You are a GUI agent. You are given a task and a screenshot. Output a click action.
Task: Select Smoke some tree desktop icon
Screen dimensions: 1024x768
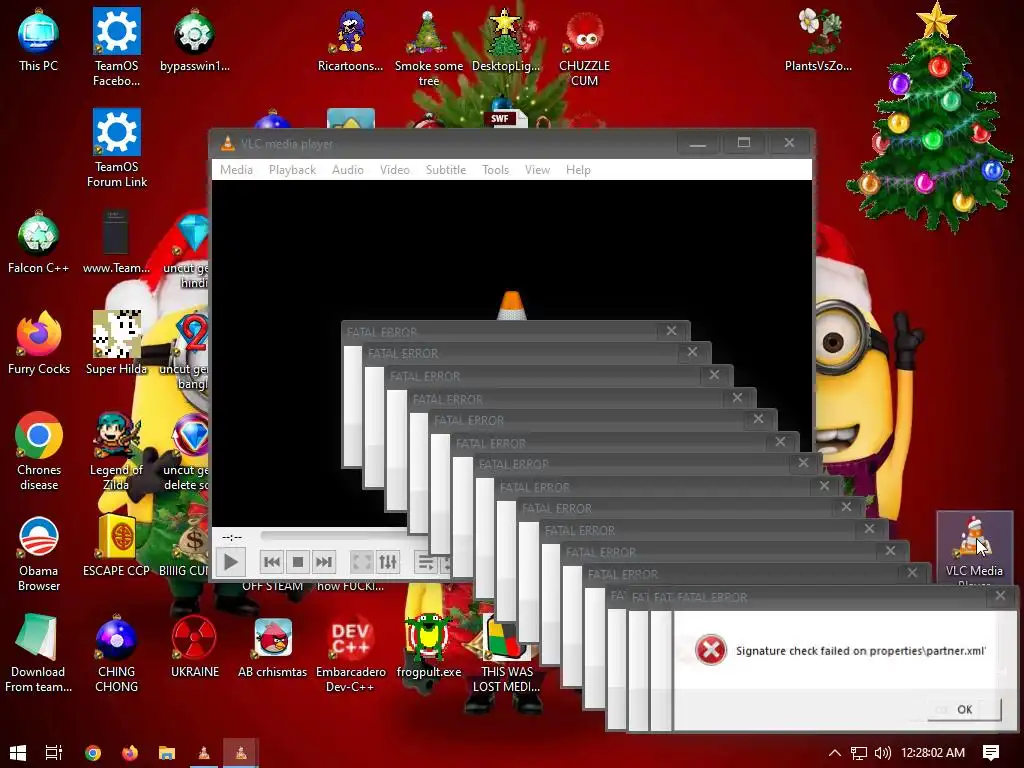click(428, 48)
